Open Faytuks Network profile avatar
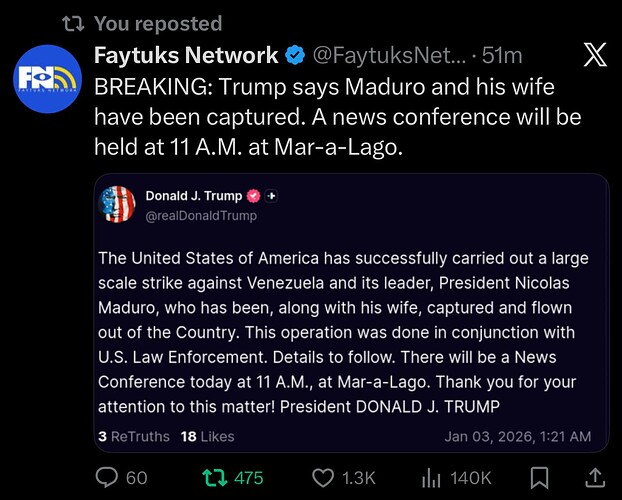This screenshot has height=500, width=622. coord(48,78)
